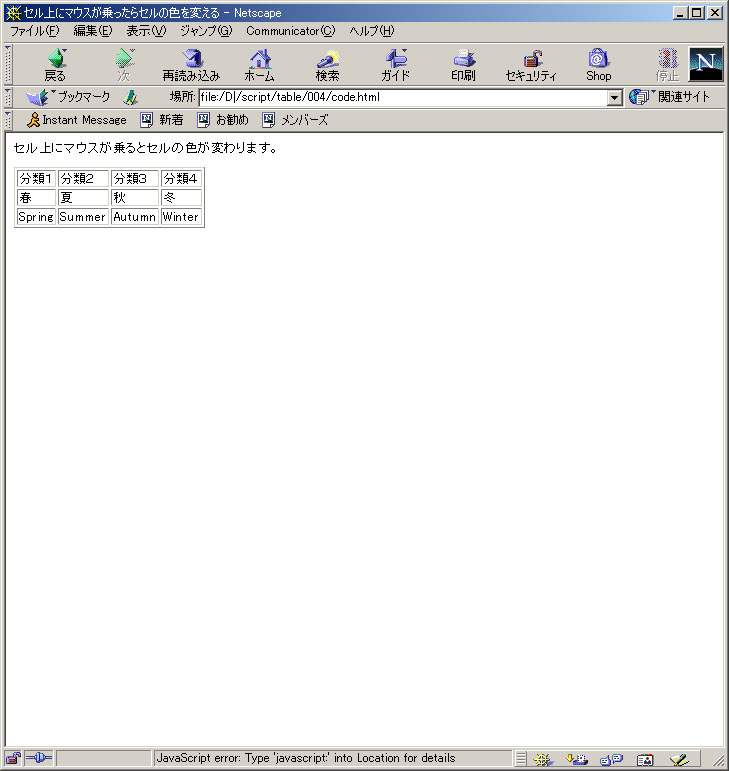Open the メンバーズ personal toolbar link

pyautogui.click(x=295, y=120)
